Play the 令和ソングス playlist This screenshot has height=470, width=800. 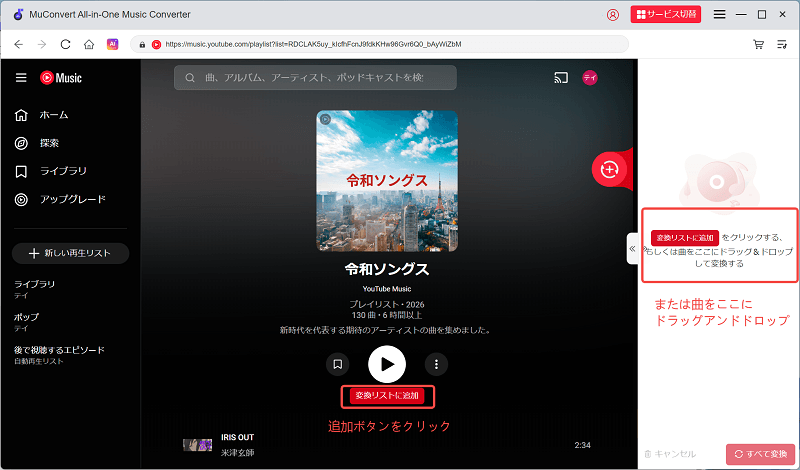387,364
